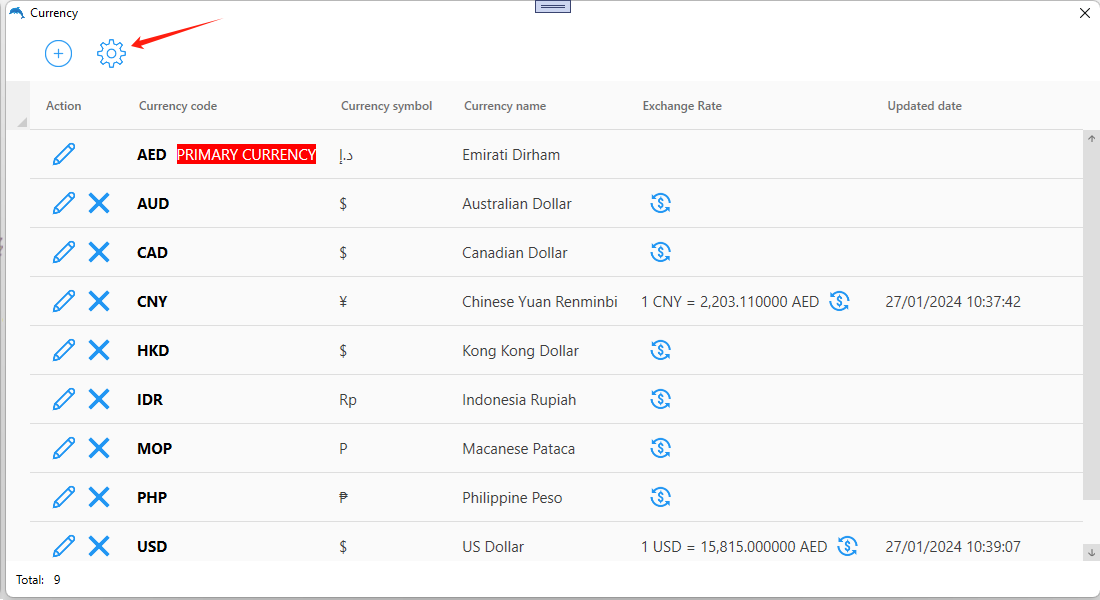Click the Updated date column header

coord(925,106)
